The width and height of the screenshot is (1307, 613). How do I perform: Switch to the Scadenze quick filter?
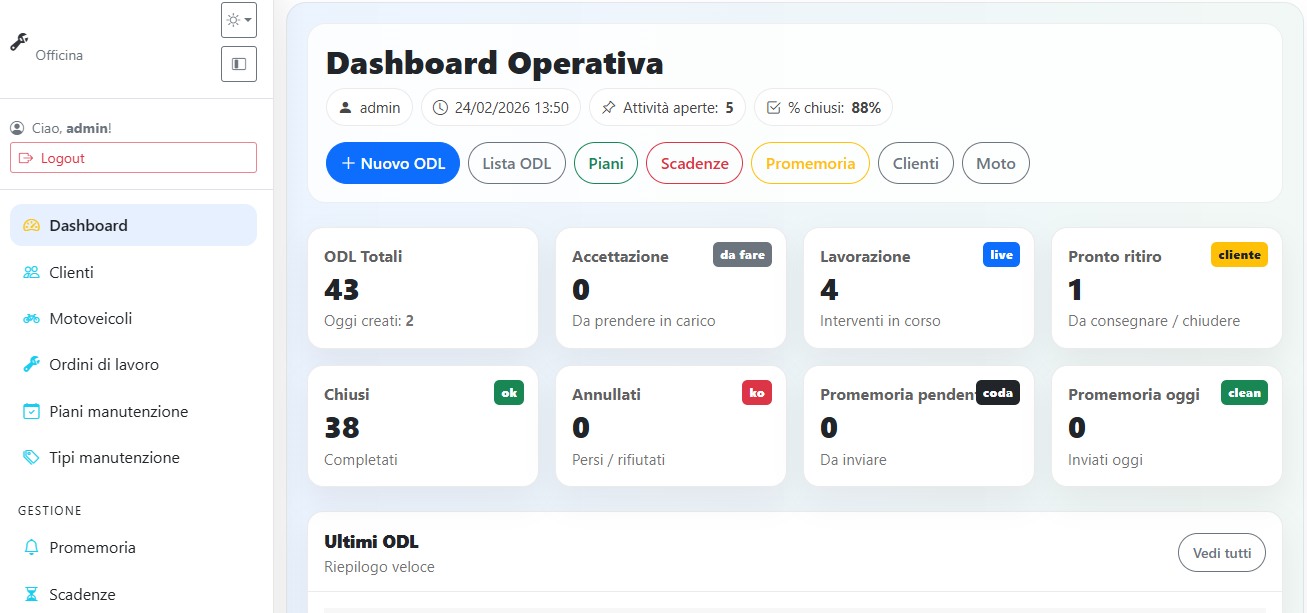[694, 162]
